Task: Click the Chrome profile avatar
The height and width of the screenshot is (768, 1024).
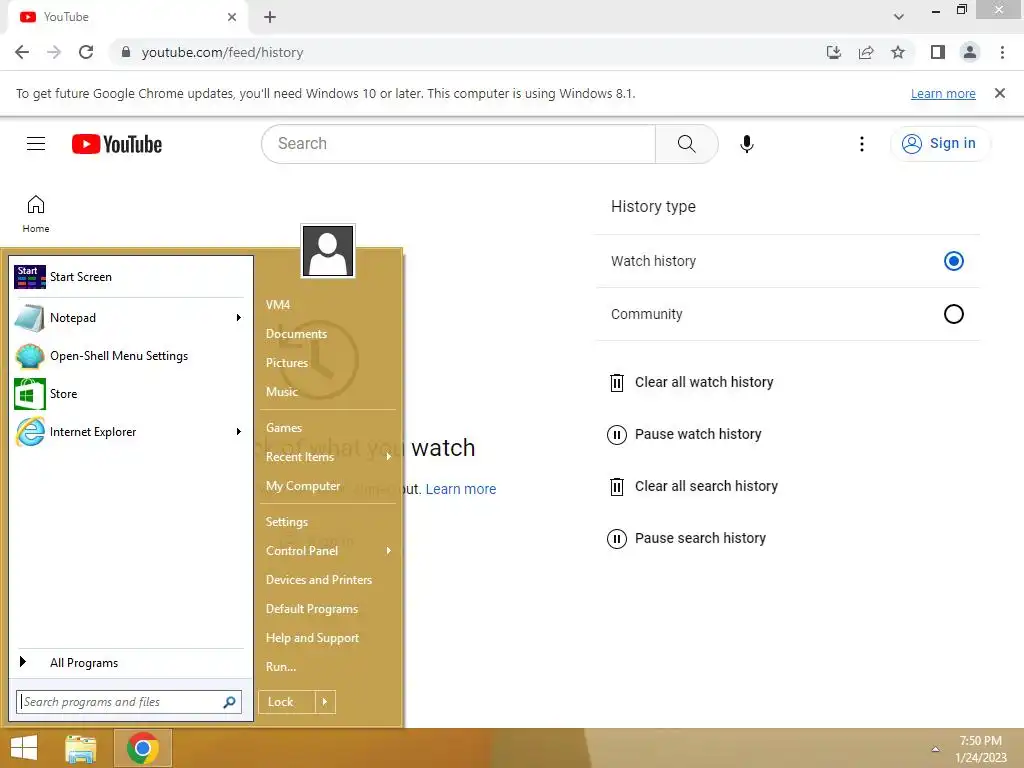Action: point(970,52)
